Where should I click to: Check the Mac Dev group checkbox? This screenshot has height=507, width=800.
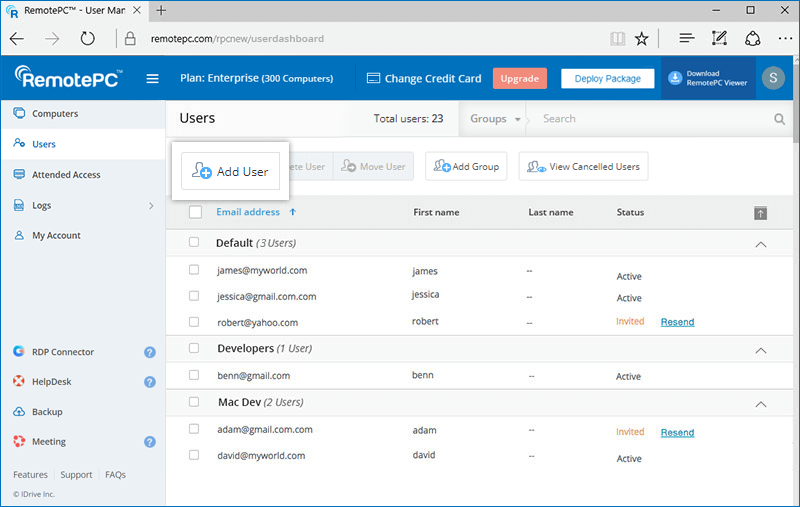click(194, 402)
